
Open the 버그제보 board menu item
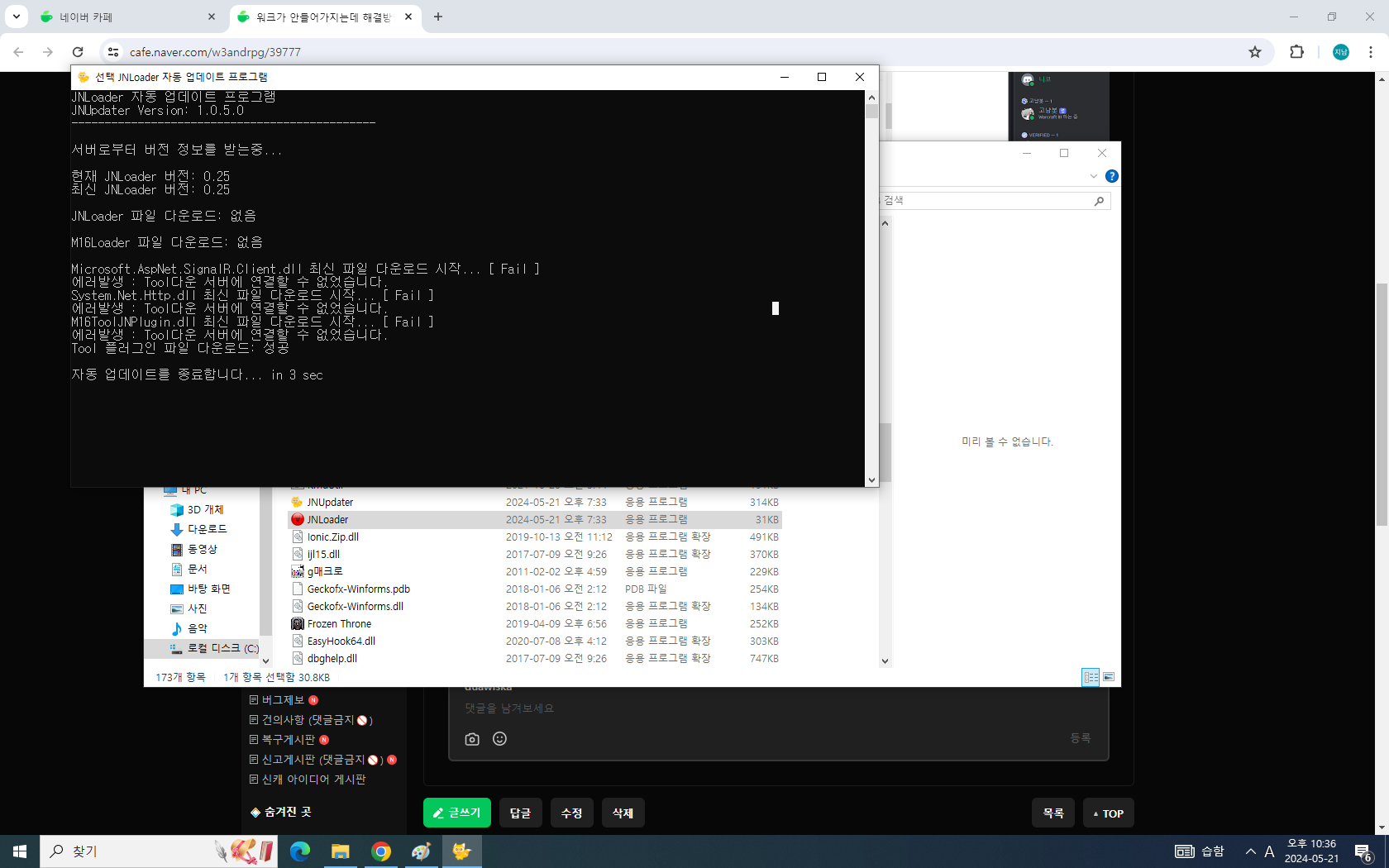(x=283, y=700)
